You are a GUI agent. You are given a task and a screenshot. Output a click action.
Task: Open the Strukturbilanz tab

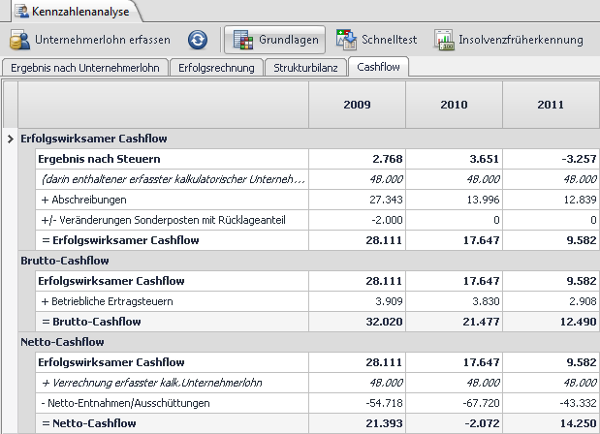(305, 68)
